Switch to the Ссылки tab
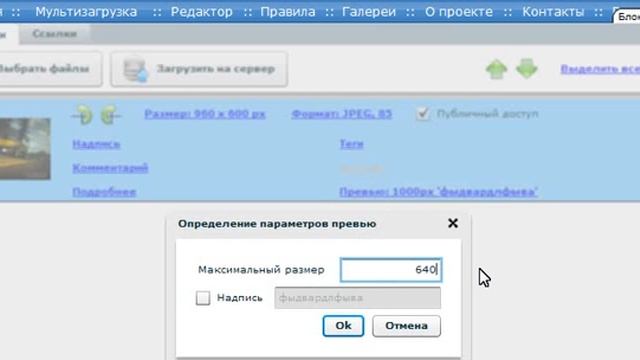This screenshot has height=360, width=640. click(55, 34)
